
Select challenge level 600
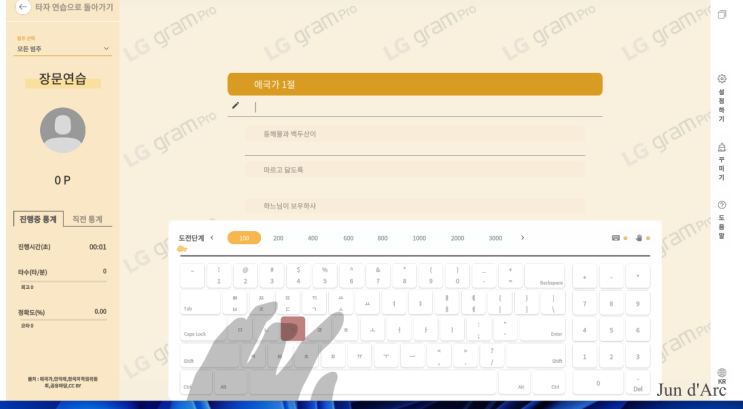pyautogui.click(x=348, y=238)
